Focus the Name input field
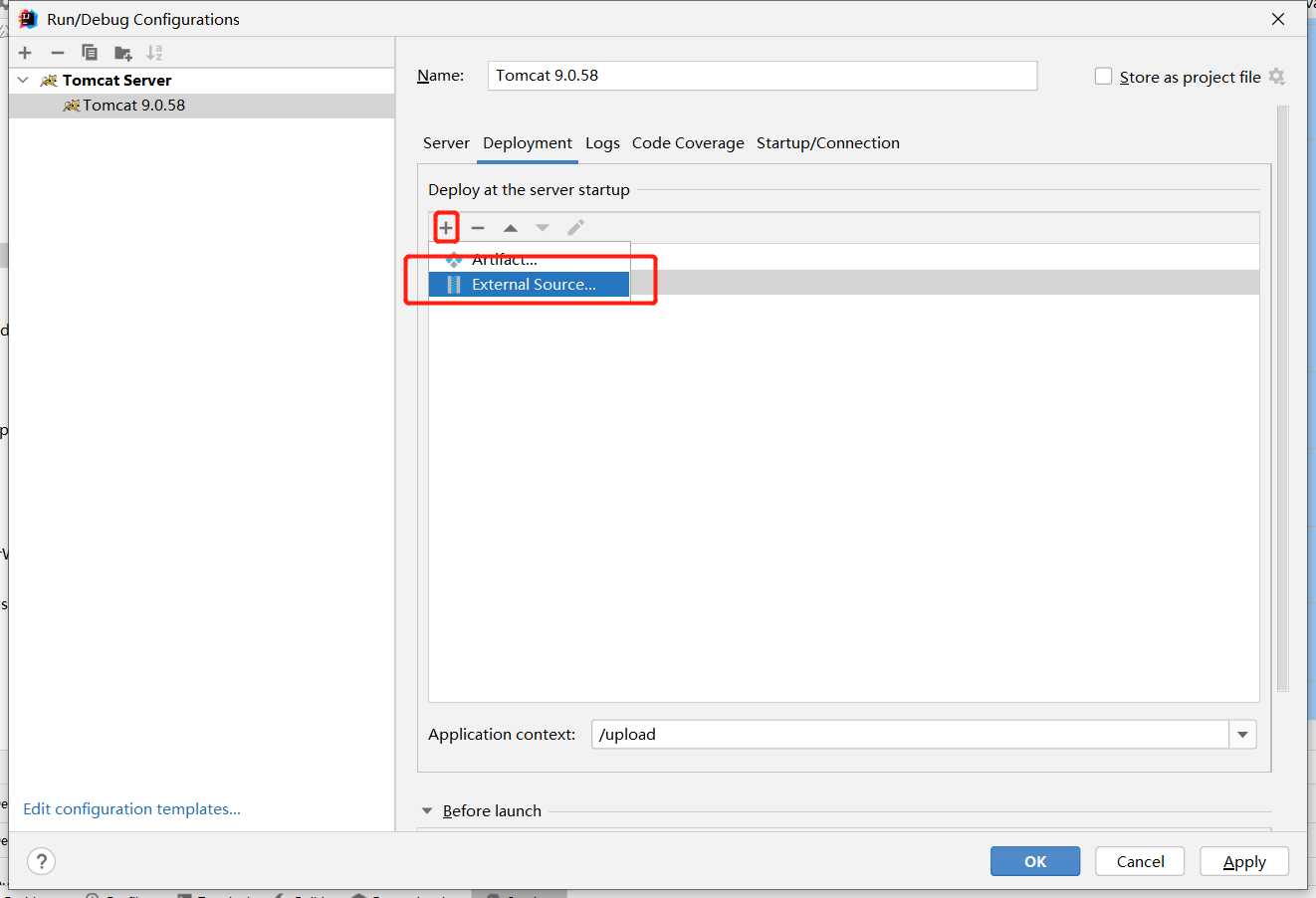The height and width of the screenshot is (898, 1316). tap(763, 76)
